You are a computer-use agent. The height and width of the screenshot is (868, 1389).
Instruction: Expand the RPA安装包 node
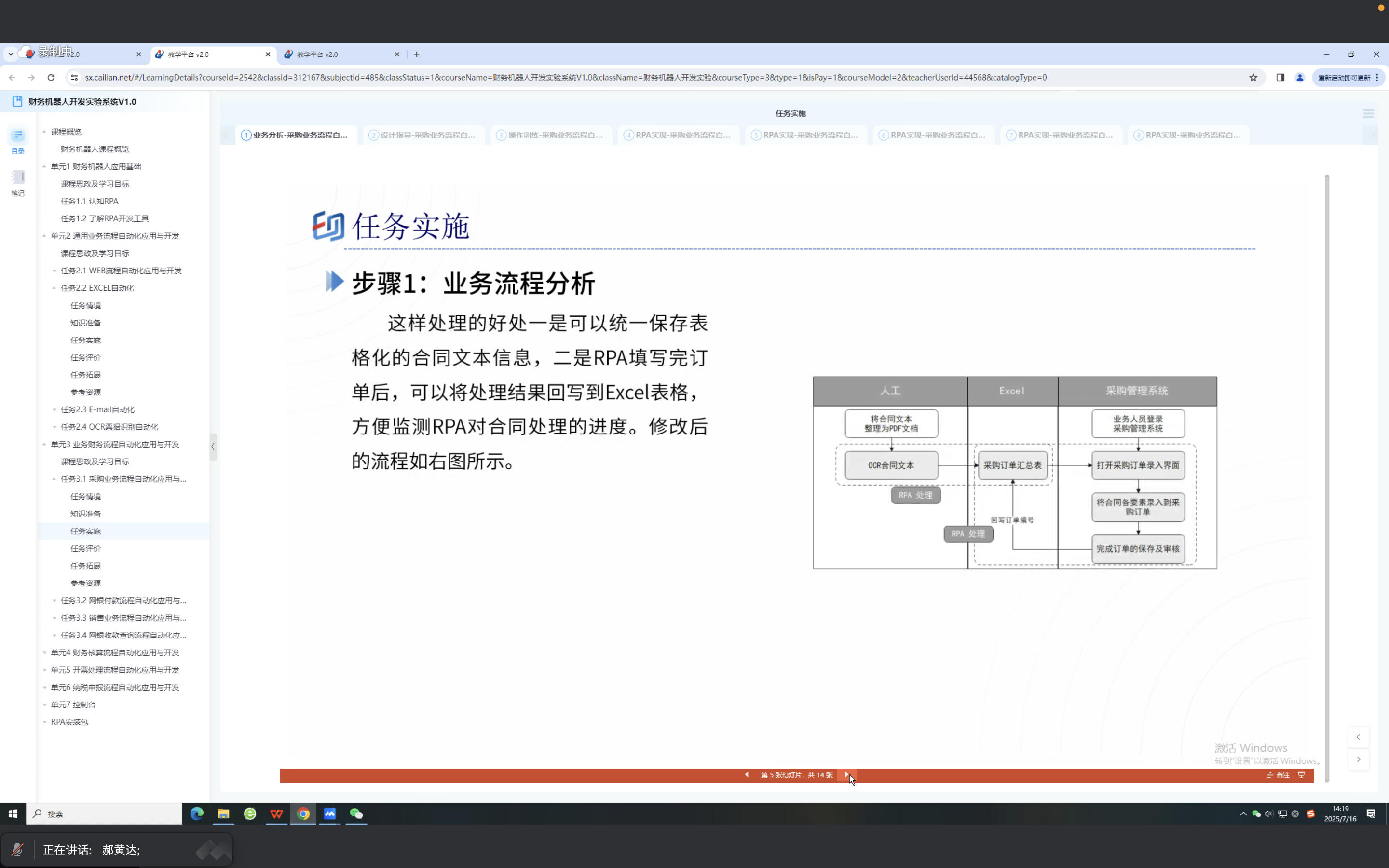click(x=44, y=722)
